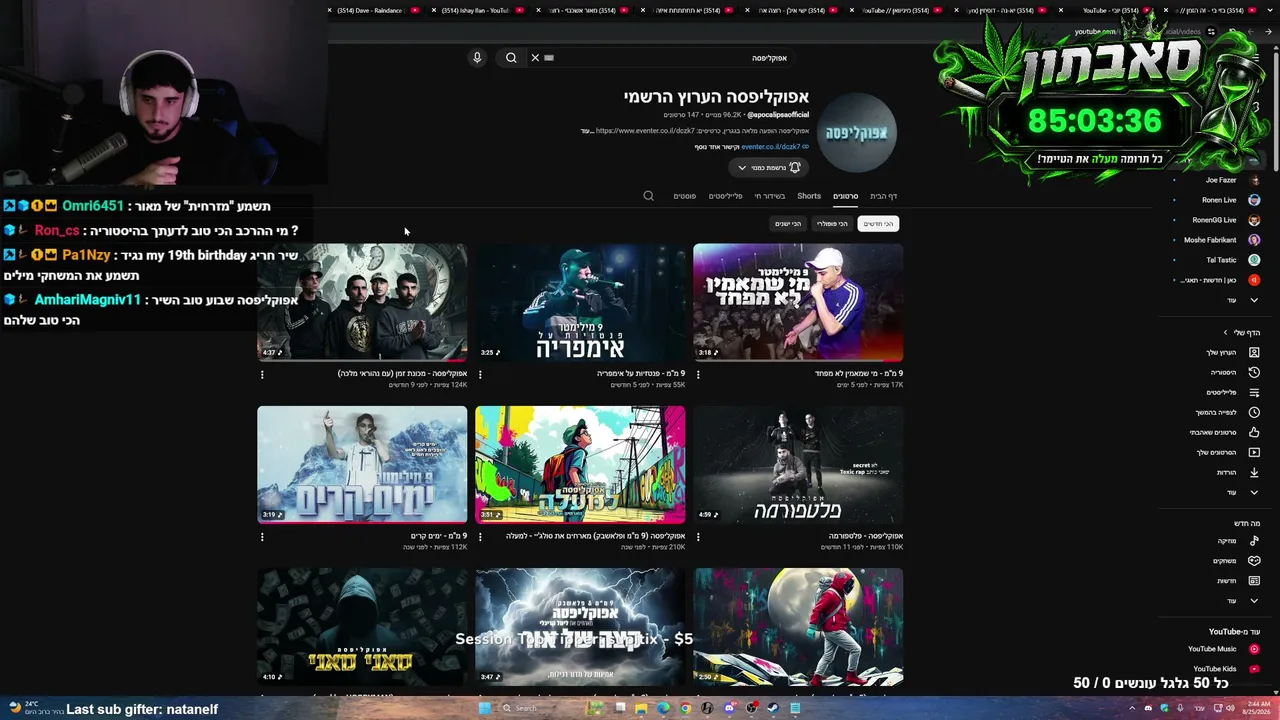The image size is (1280, 720).
Task: Click the magnifier search button in YouTube
Action: (x=511, y=58)
